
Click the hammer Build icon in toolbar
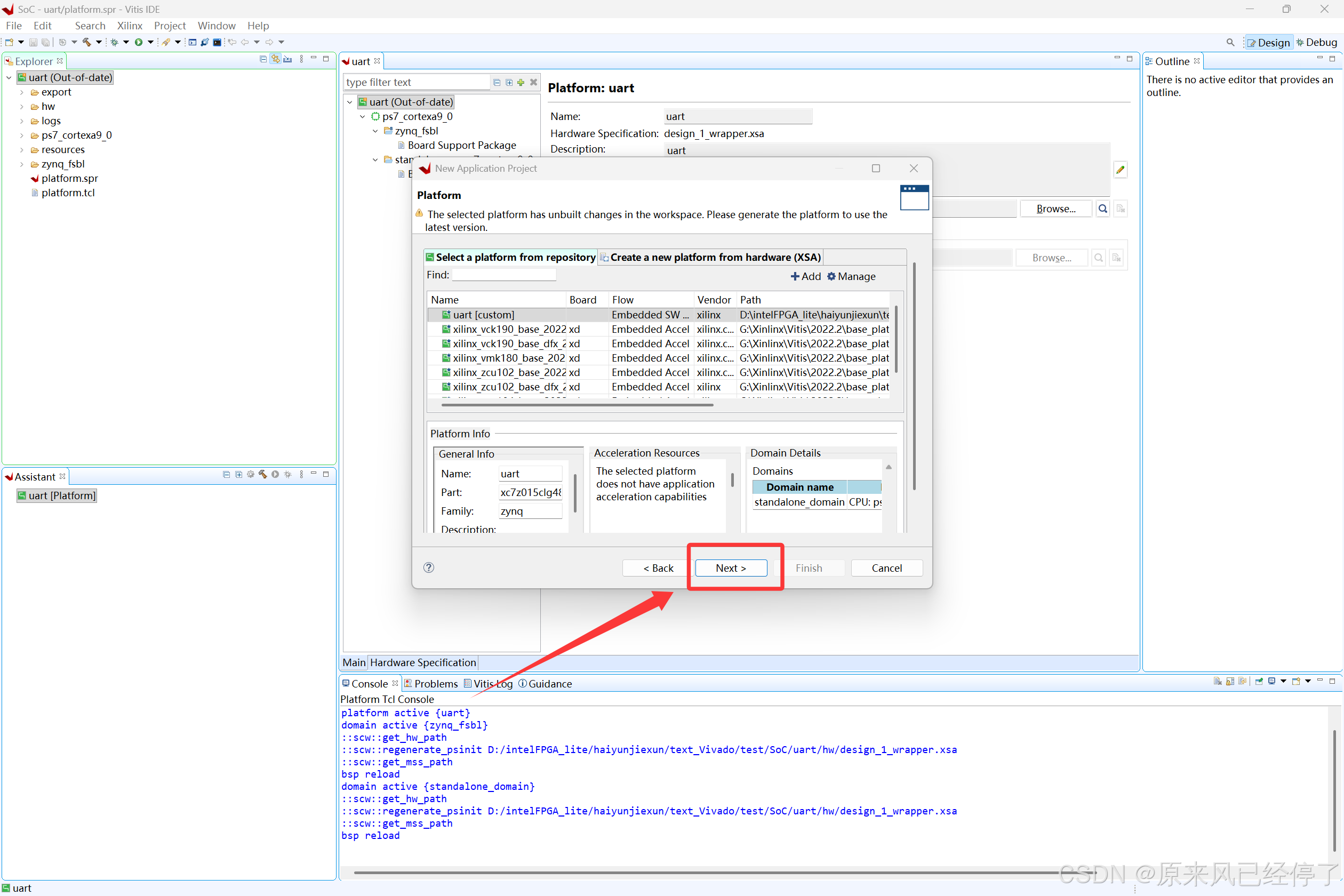(x=87, y=42)
